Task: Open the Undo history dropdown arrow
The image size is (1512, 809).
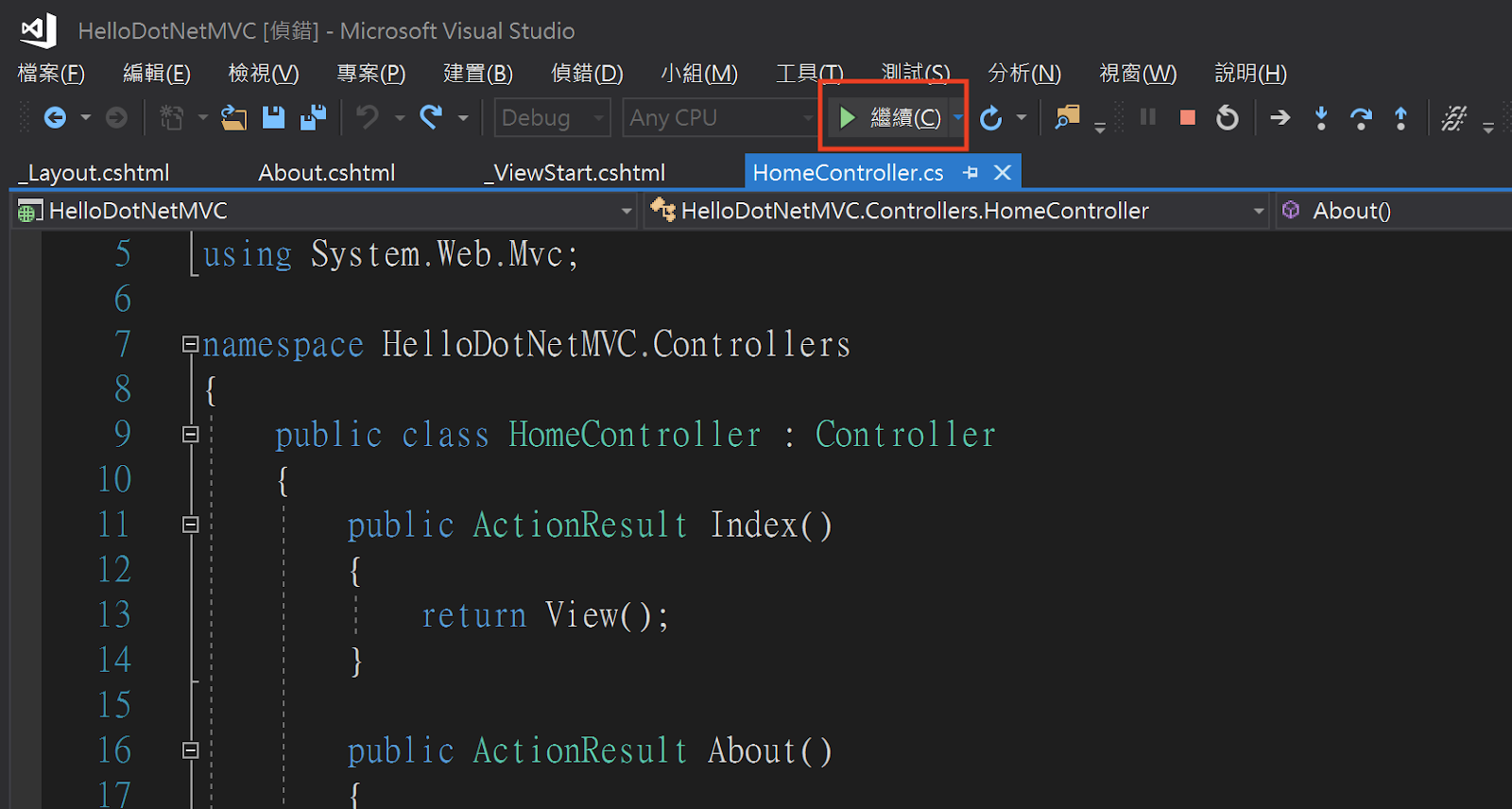Action: pyautogui.click(x=400, y=117)
